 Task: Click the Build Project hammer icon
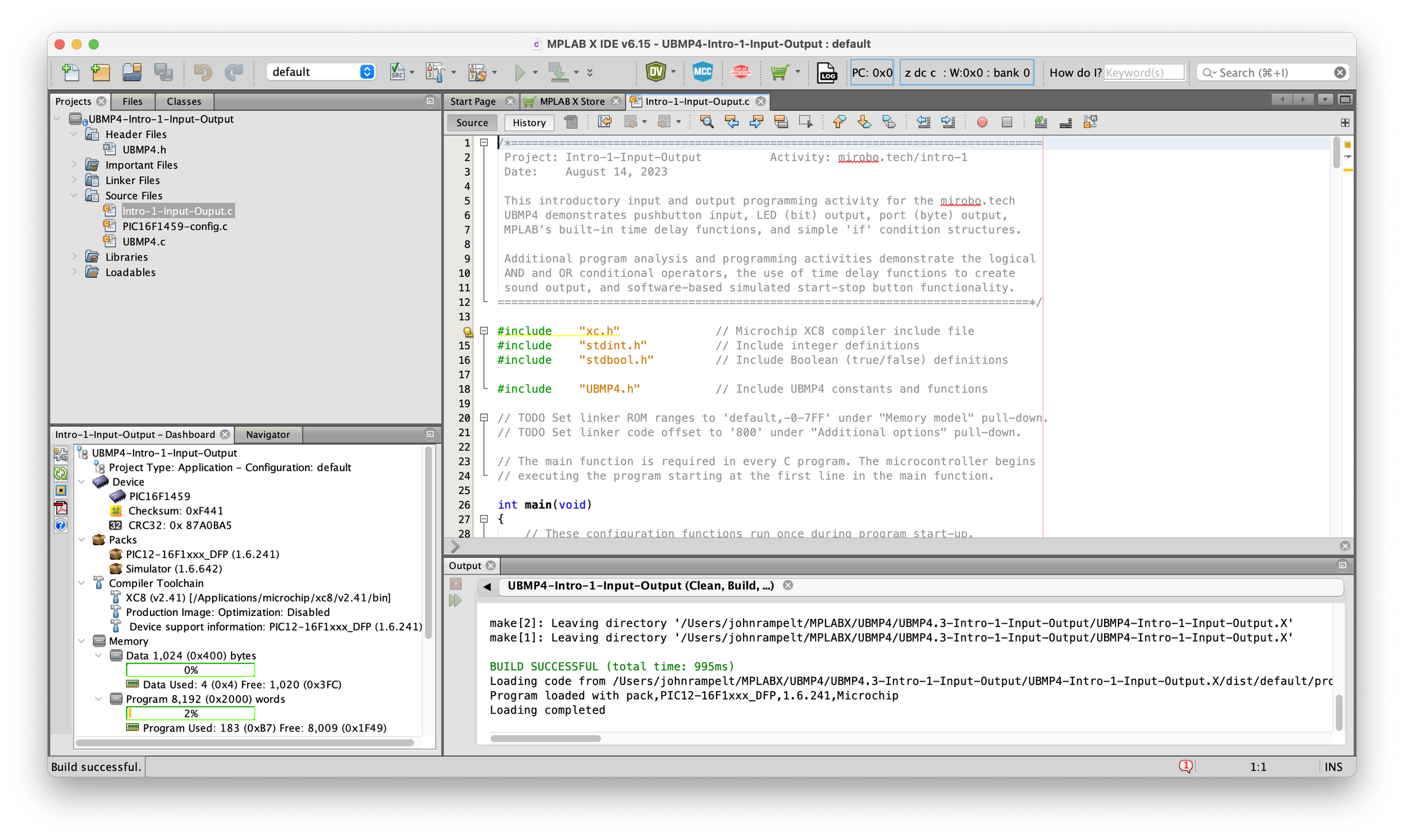point(435,72)
